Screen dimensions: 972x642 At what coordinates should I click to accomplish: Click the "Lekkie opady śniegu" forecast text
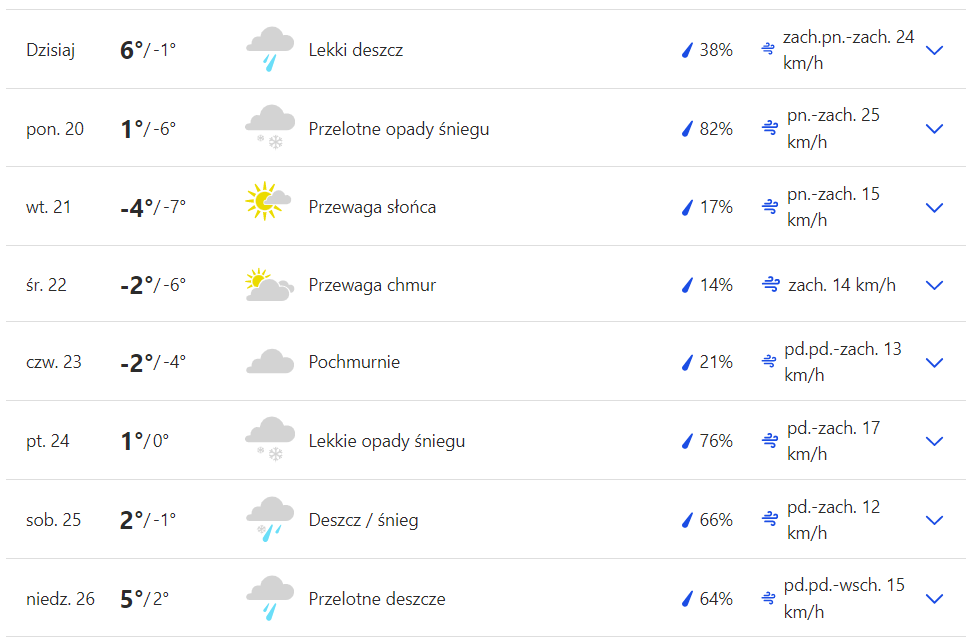(386, 441)
